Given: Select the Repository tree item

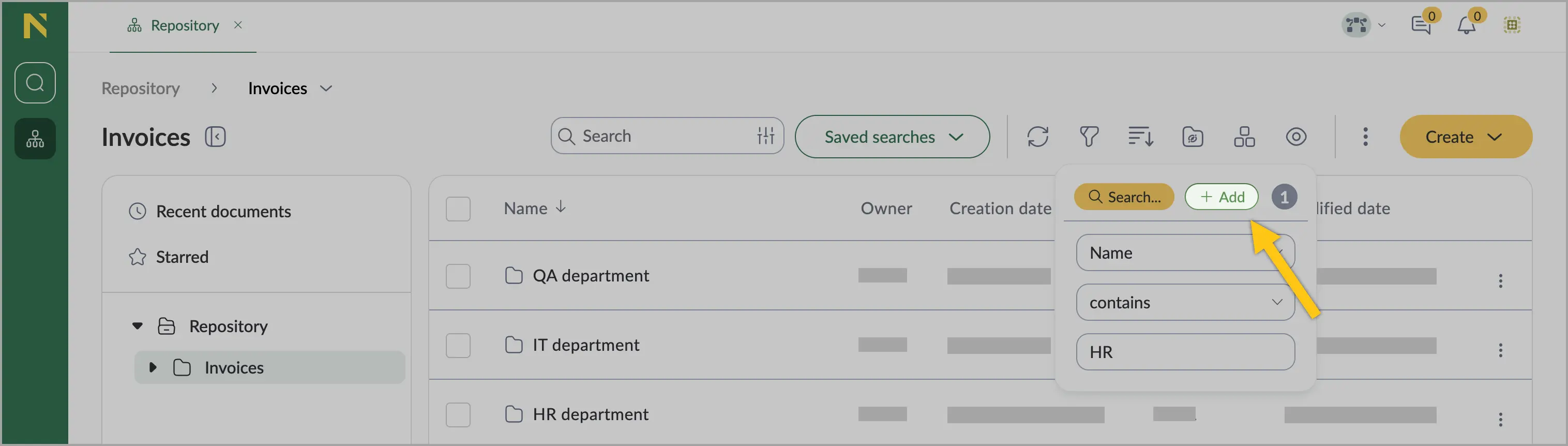Looking at the screenshot, I should [228, 326].
